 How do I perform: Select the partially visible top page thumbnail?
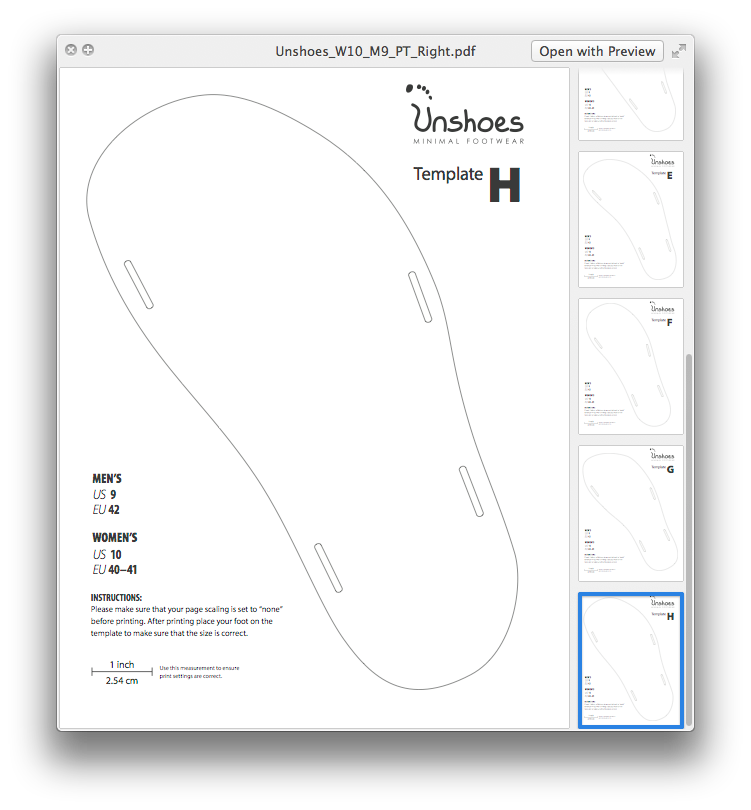coord(631,104)
